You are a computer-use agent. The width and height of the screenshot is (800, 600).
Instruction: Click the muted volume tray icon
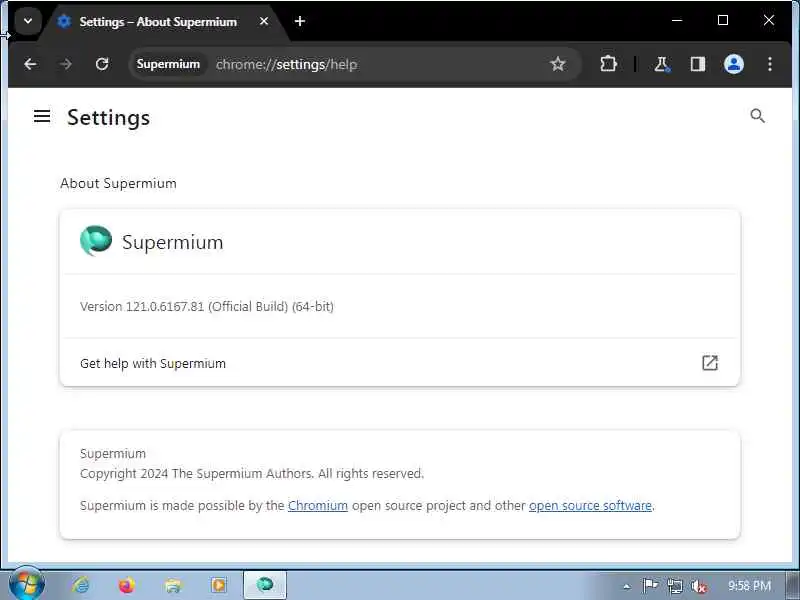(698, 586)
